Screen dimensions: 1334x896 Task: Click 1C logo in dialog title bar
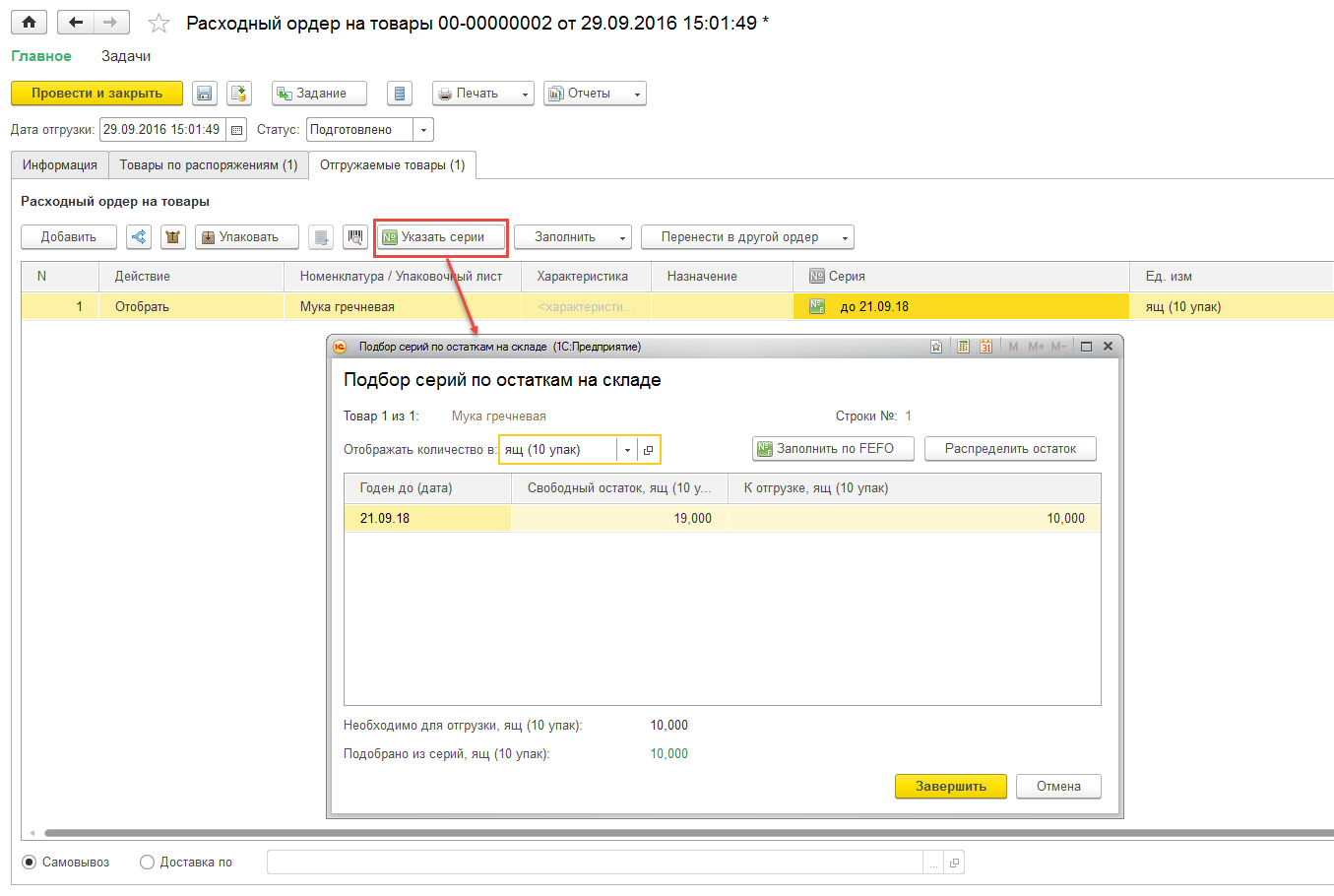pyautogui.click(x=340, y=347)
